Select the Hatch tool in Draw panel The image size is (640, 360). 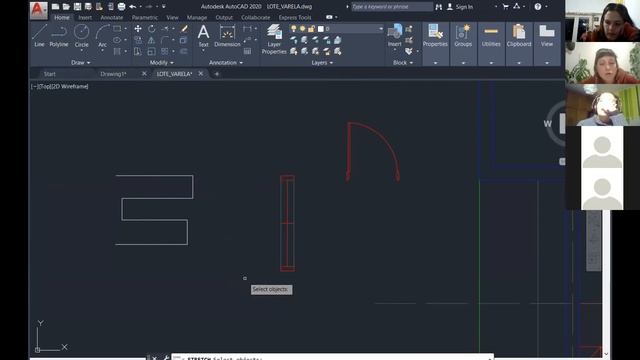click(117, 51)
